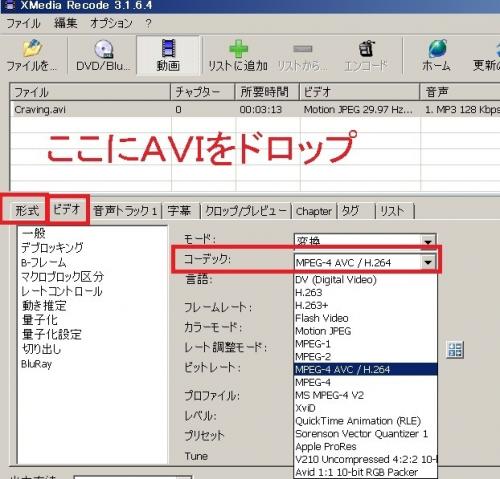Choose Motion JPEG codec option
This screenshot has height=479, width=500.
pyautogui.click(x=365, y=331)
